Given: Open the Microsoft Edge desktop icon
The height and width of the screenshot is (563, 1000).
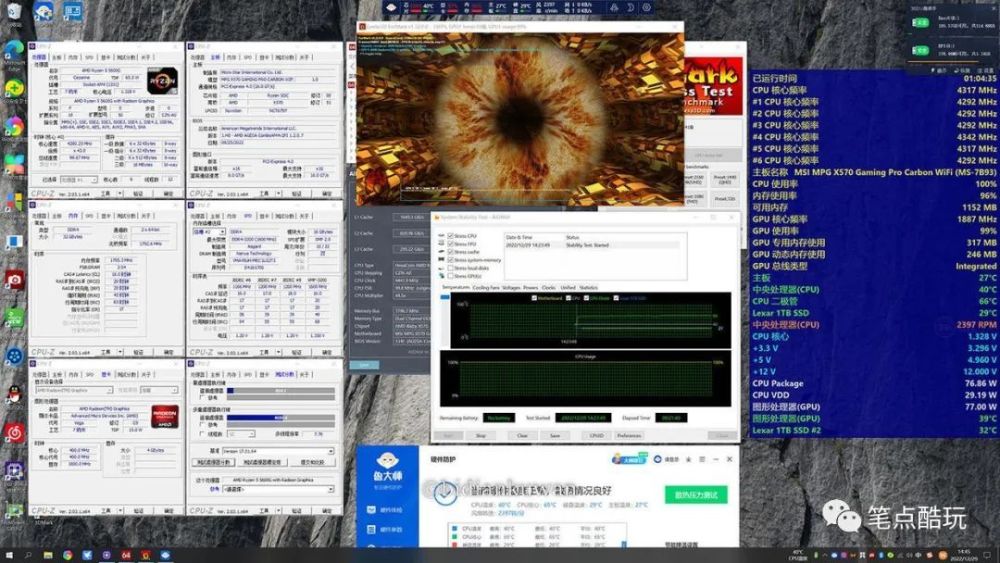Looking at the screenshot, I should tap(14, 49).
